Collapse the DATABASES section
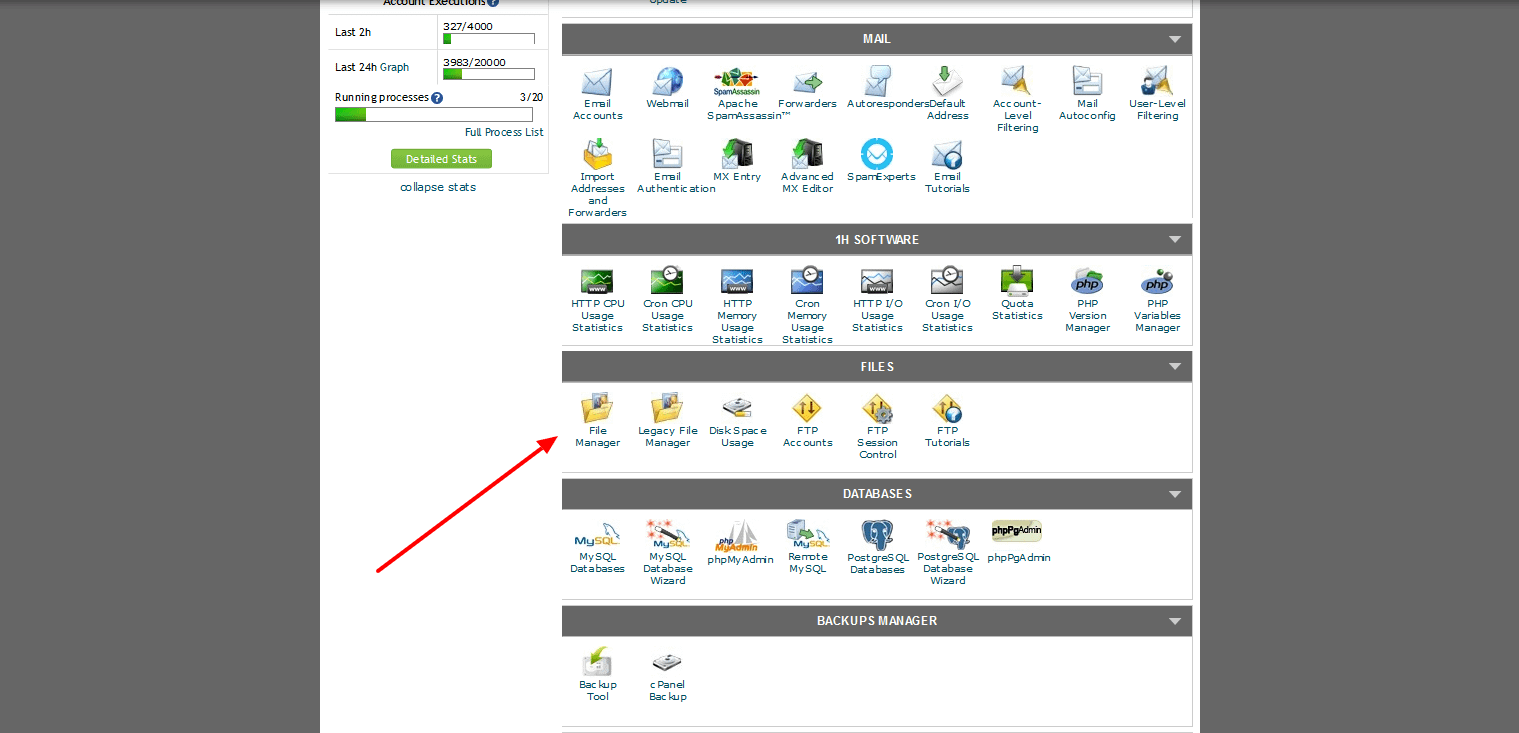Image resolution: width=1519 pixels, height=733 pixels. point(1174,493)
